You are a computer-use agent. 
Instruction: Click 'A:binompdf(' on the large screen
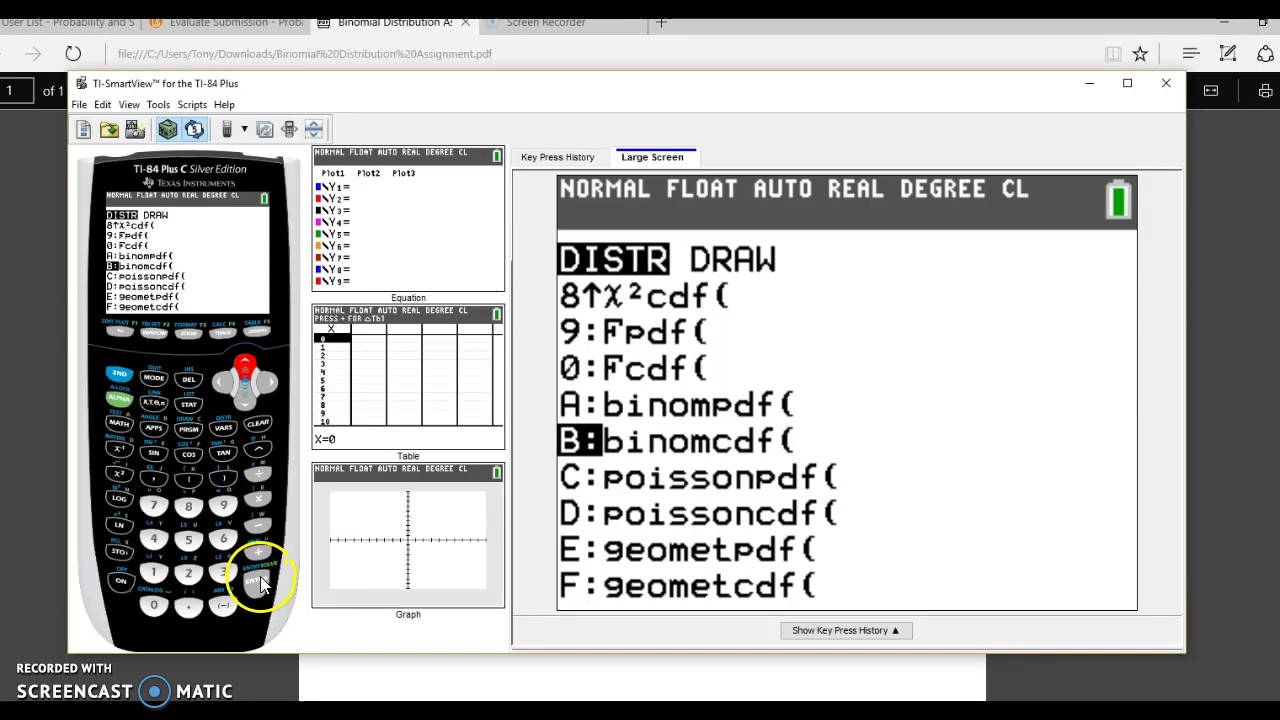[x=676, y=405]
